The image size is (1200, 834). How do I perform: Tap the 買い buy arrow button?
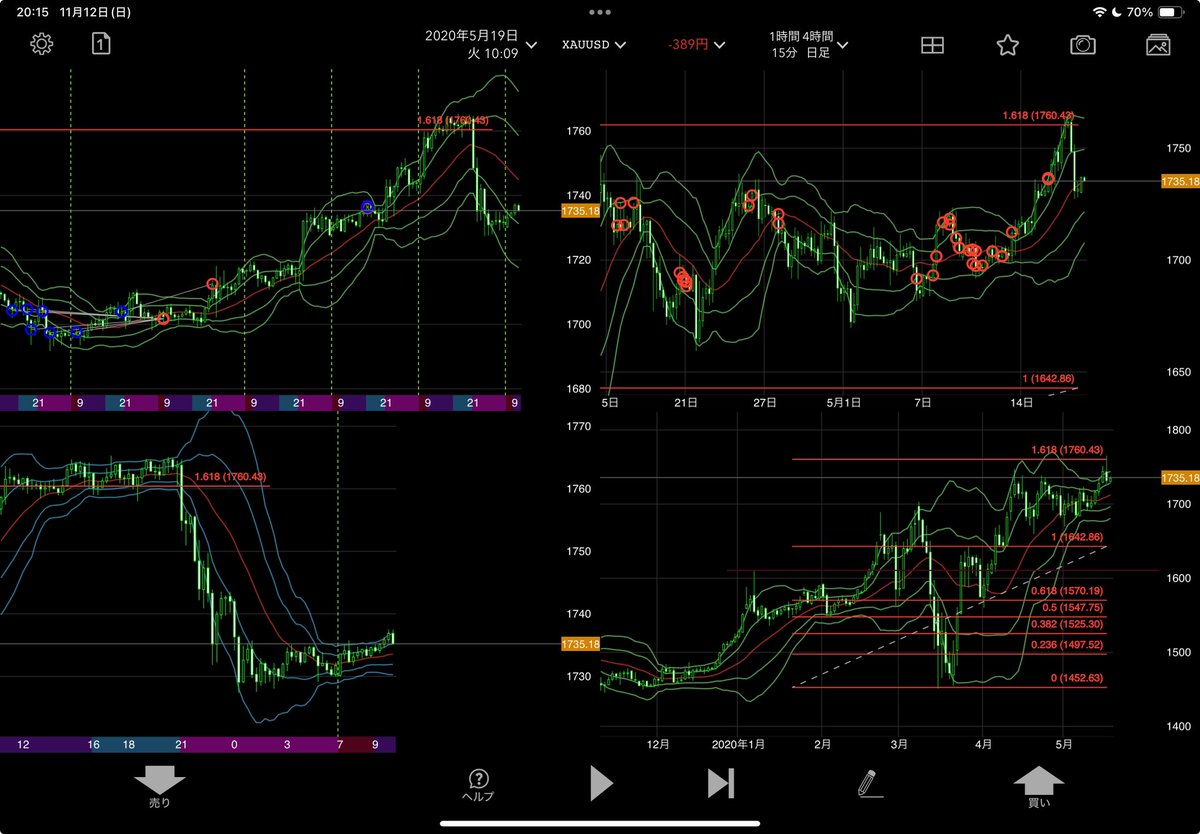pyautogui.click(x=1039, y=787)
